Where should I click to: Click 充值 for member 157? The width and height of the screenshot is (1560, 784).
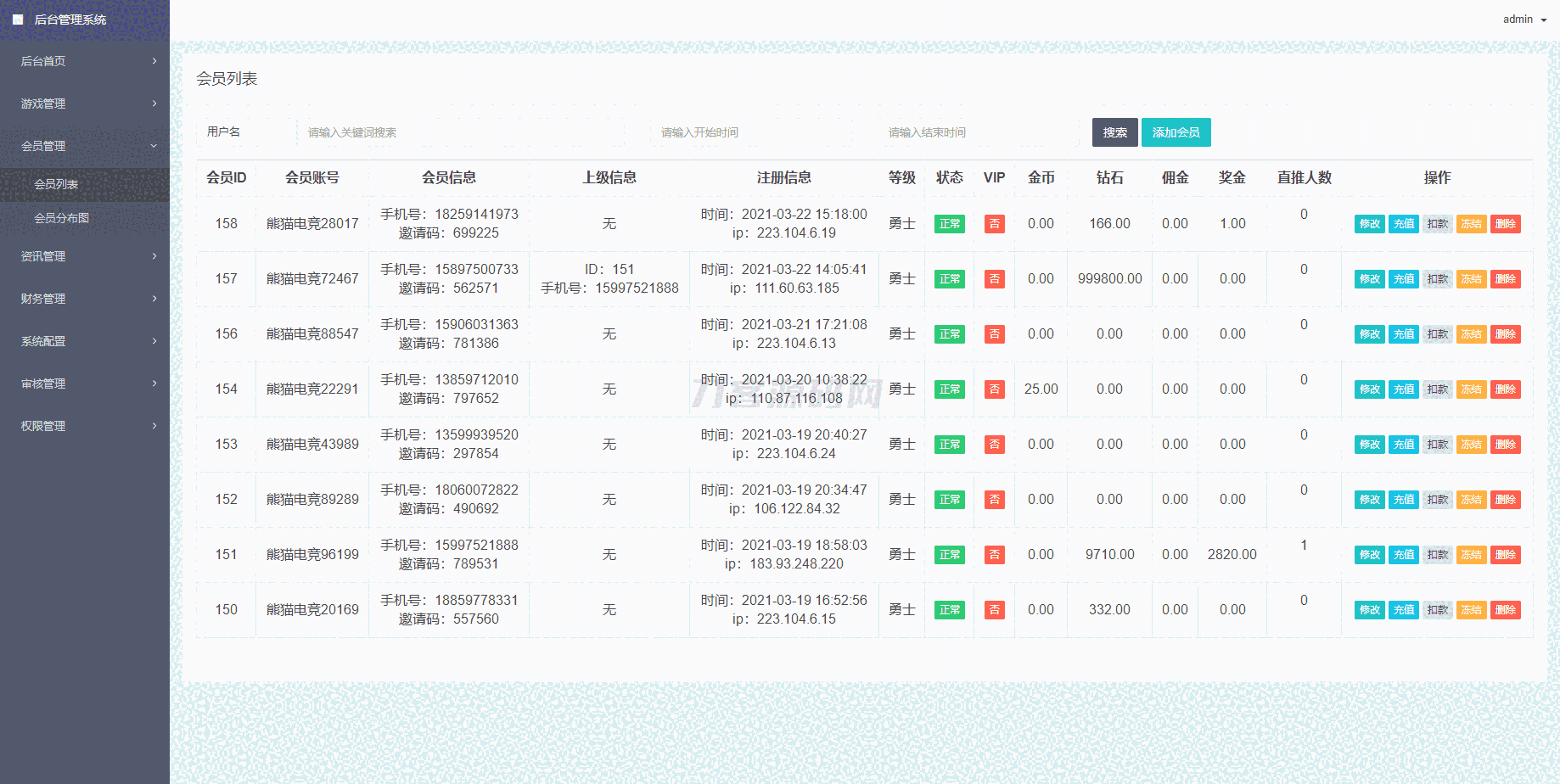[1403, 279]
